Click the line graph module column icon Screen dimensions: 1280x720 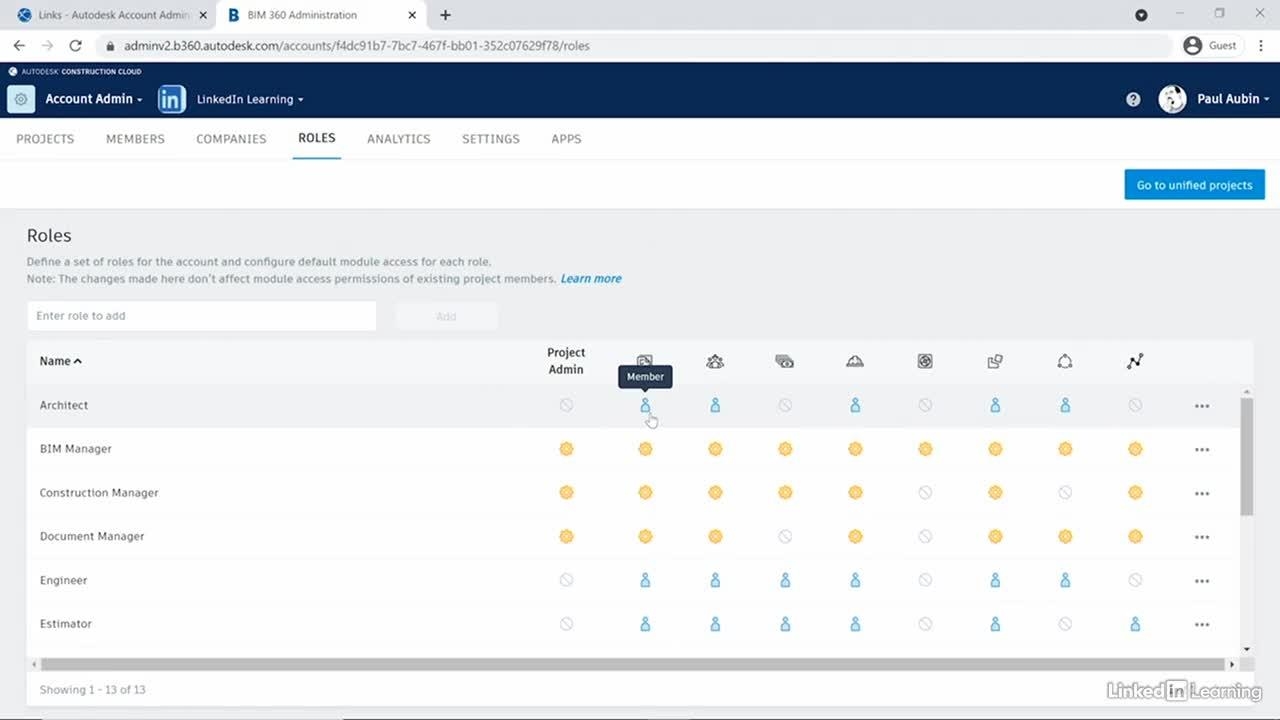pos(1135,361)
